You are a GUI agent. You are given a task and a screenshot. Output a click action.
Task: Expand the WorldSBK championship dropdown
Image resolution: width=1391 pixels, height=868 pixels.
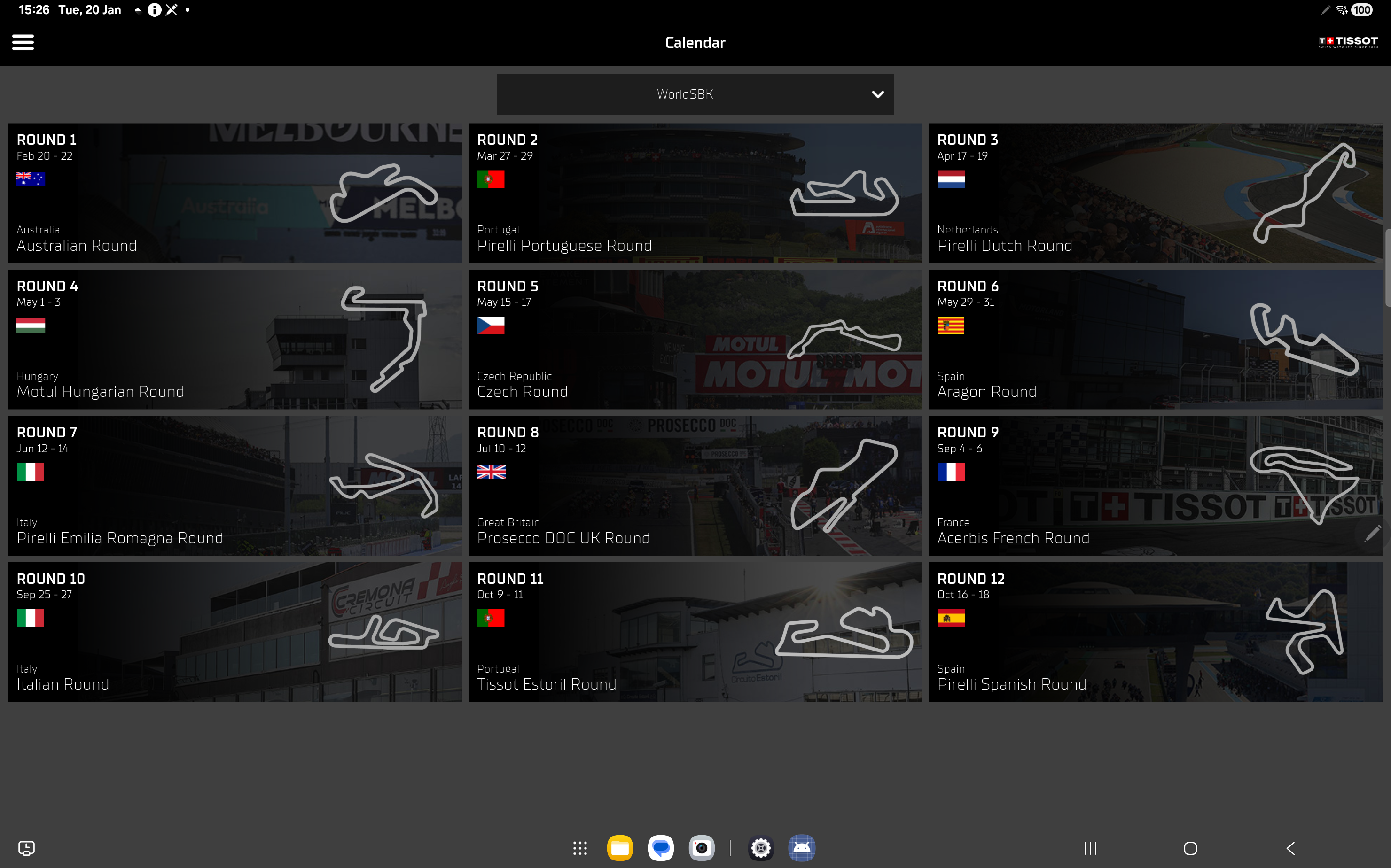[695, 94]
